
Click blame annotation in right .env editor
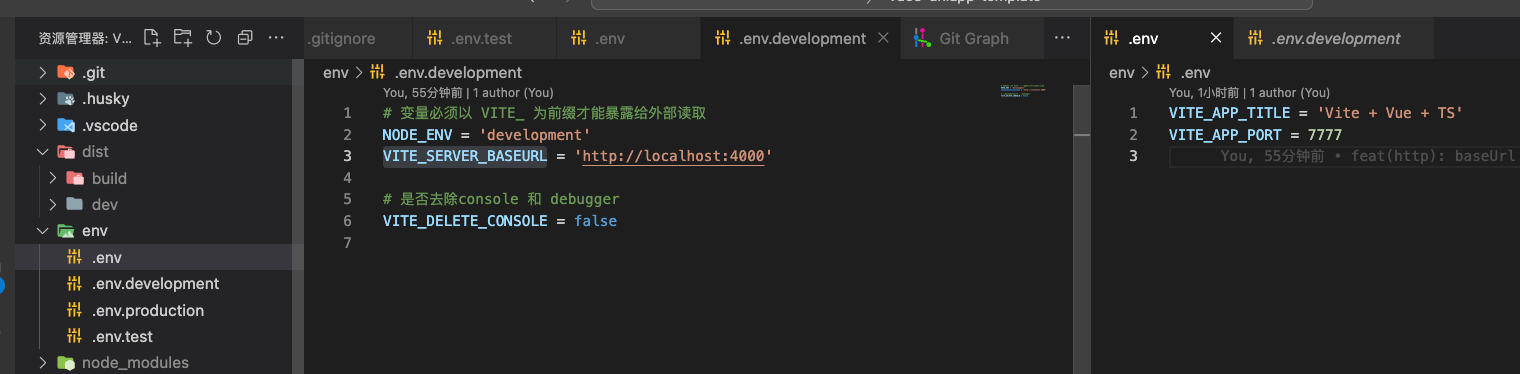[1249, 92]
